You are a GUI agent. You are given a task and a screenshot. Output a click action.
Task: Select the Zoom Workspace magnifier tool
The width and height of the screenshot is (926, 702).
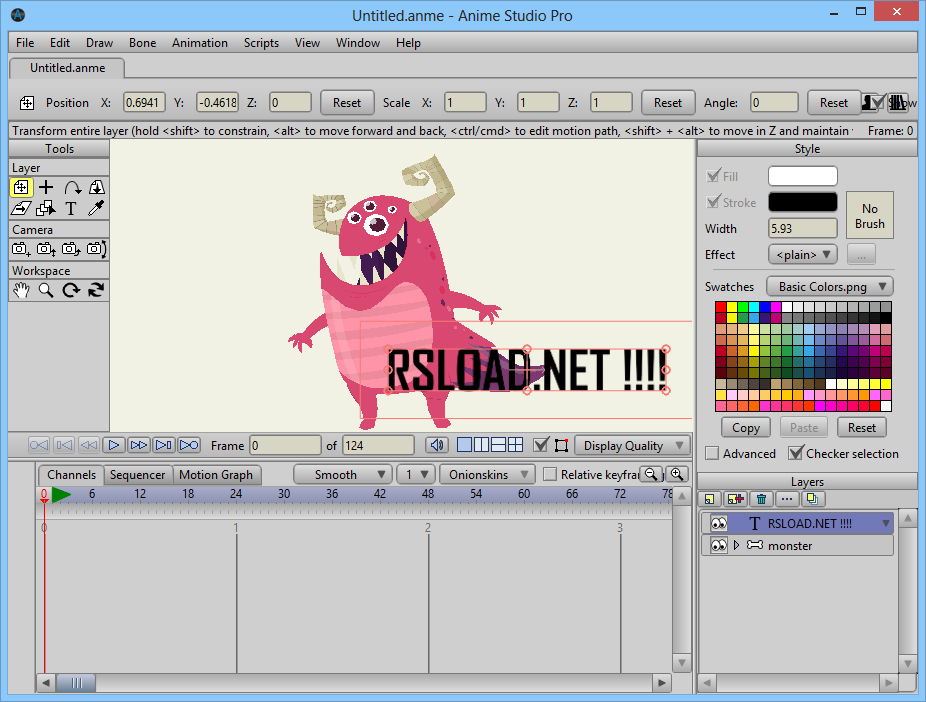point(46,290)
